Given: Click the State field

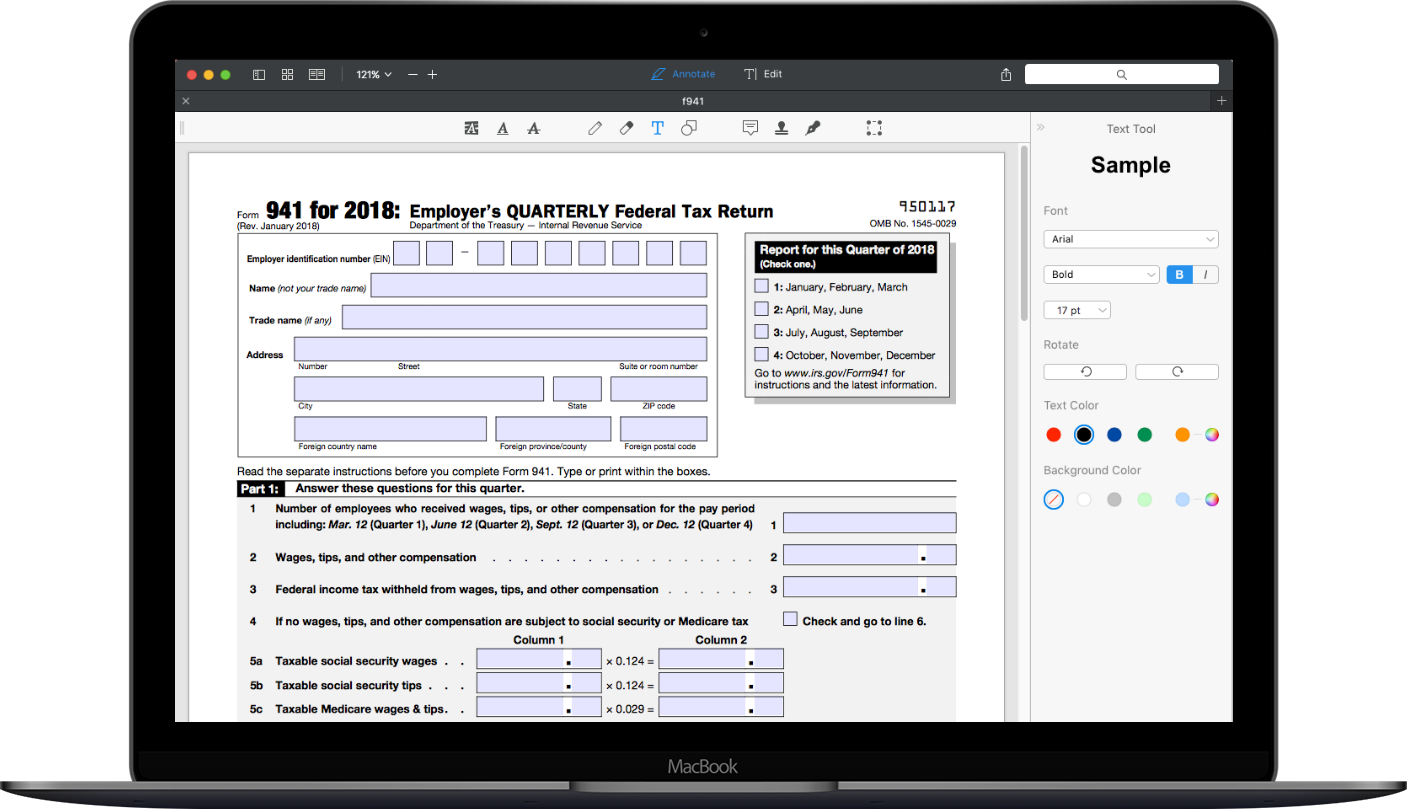Looking at the screenshot, I should point(577,389).
